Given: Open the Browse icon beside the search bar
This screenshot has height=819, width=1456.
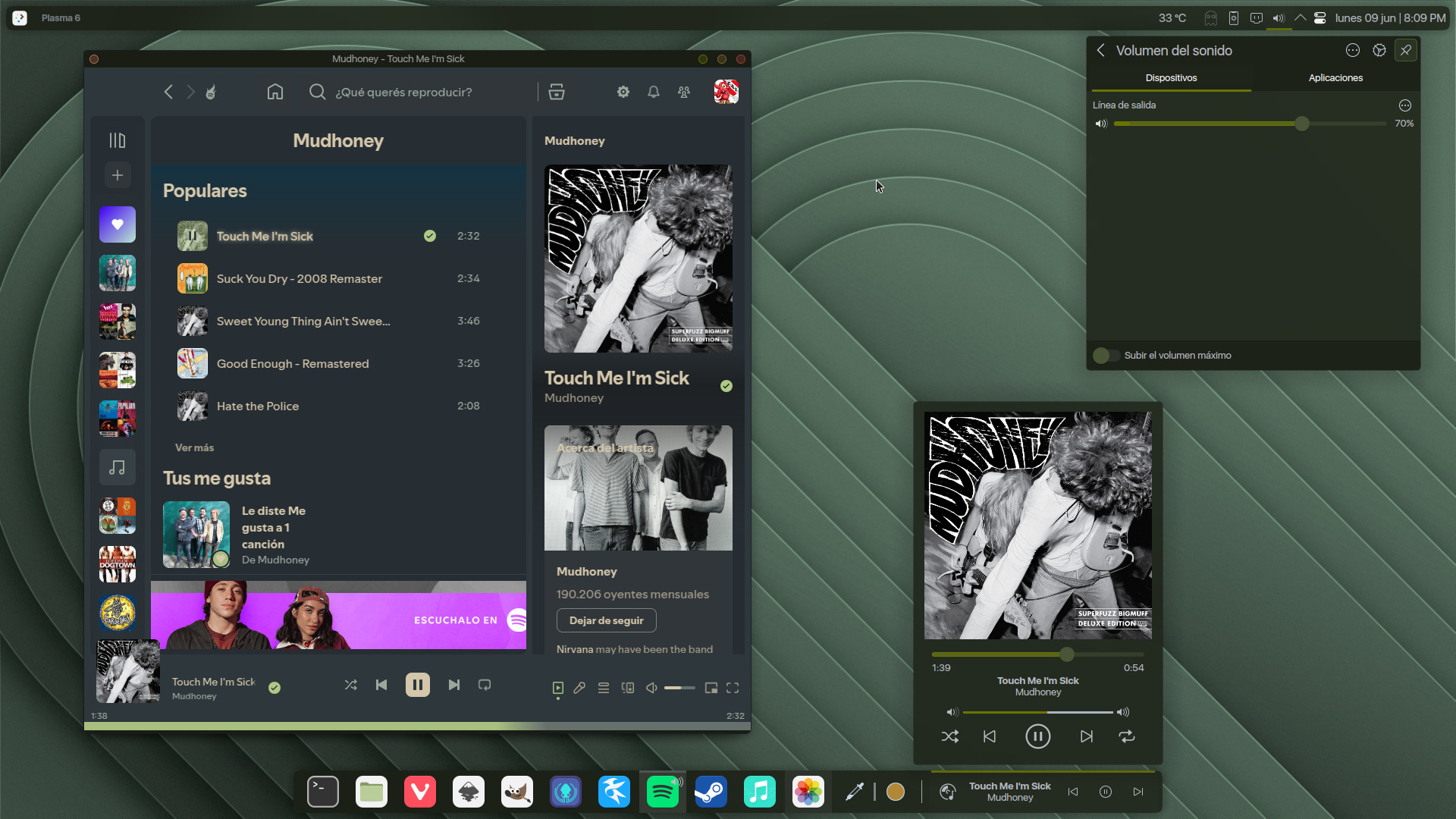Looking at the screenshot, I should [557, 92].
